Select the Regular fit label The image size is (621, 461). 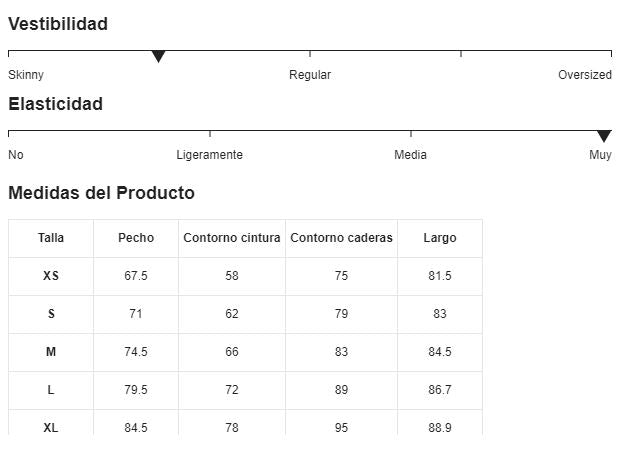point(310,75)
